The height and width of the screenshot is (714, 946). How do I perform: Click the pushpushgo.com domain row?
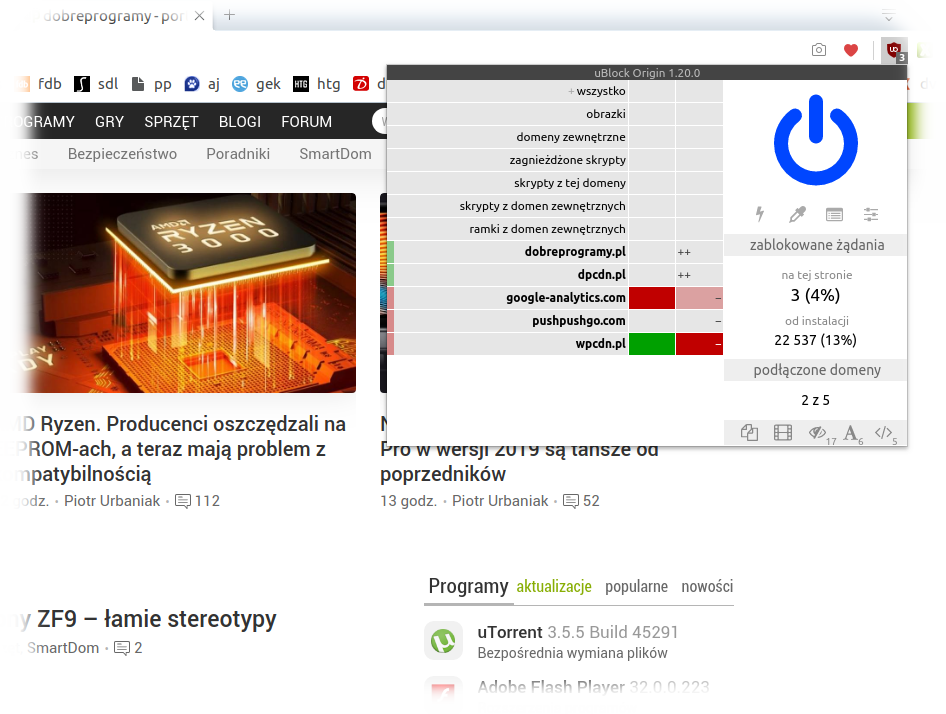click(x=507, y=320)
